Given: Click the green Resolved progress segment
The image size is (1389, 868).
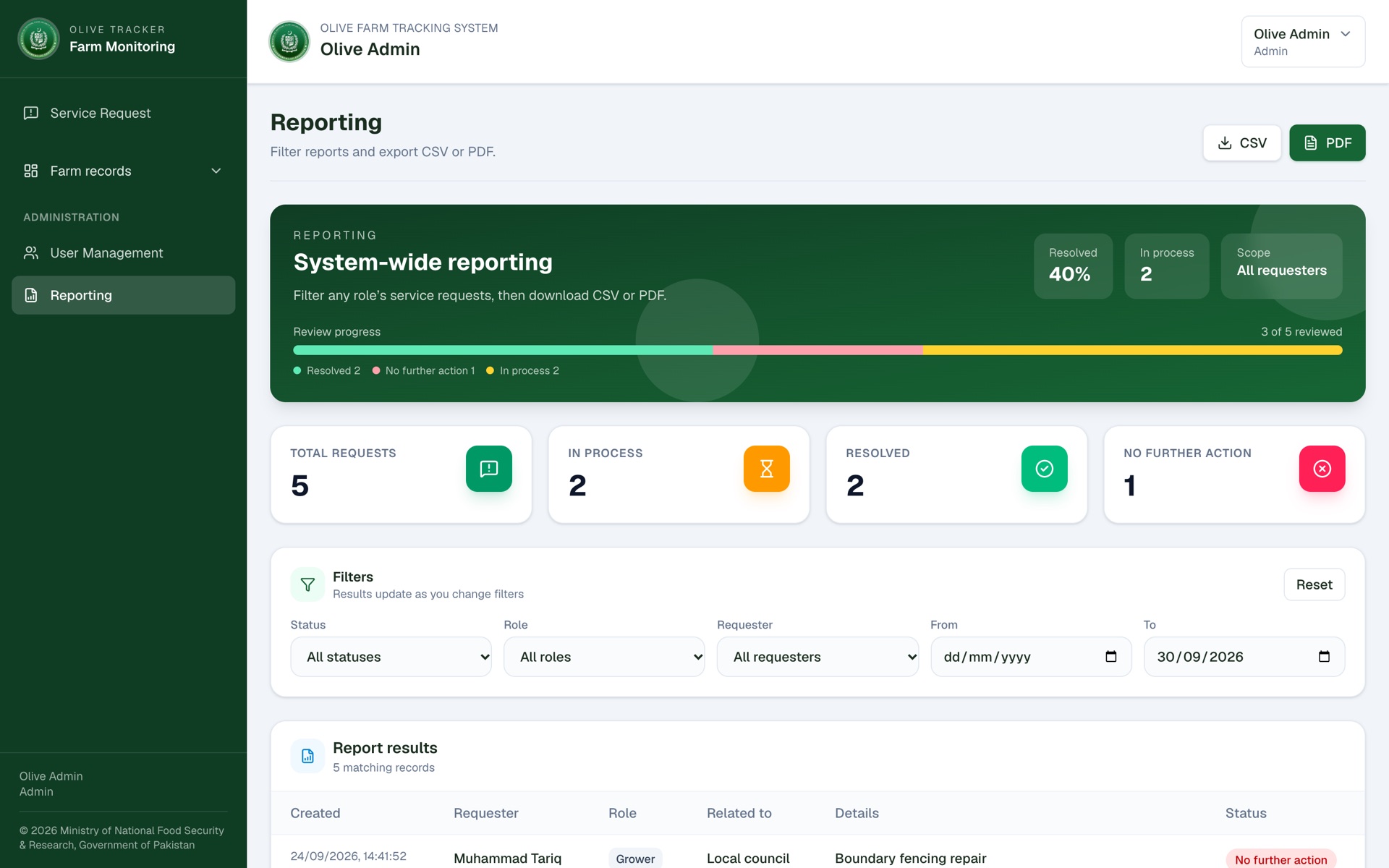Looking at the screenshot, I should 503,350.
